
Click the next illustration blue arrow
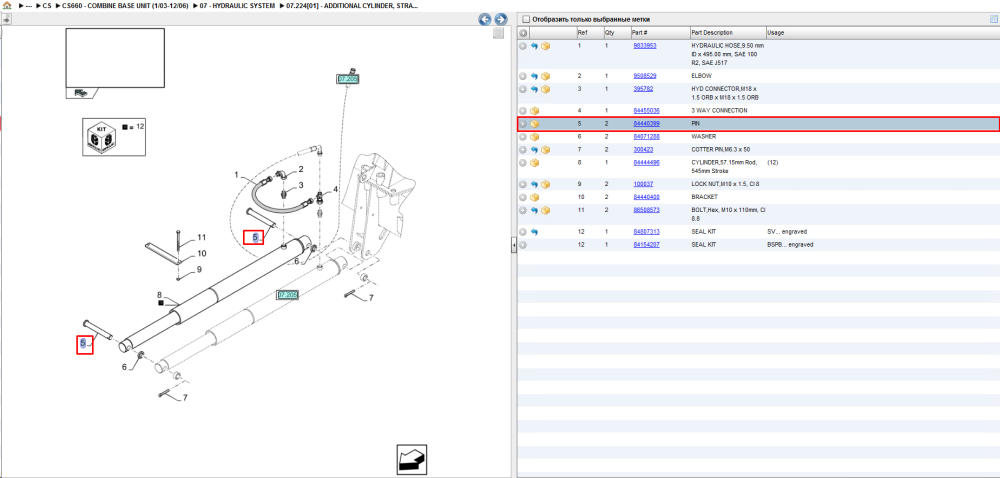[501, 20]
